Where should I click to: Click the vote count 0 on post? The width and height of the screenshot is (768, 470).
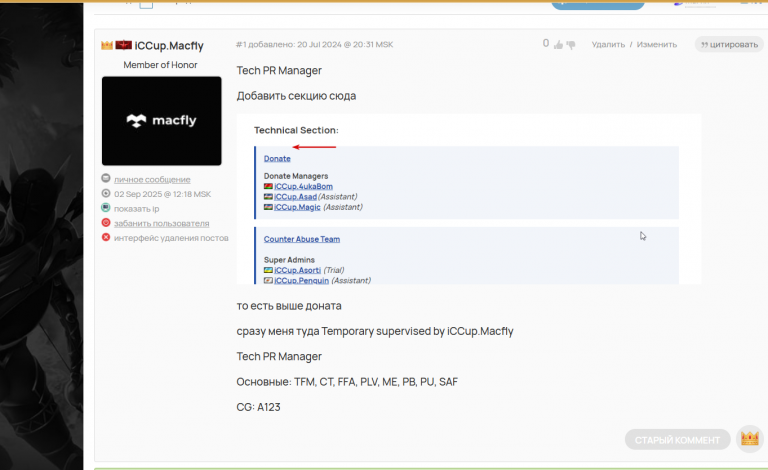[546, 44]
